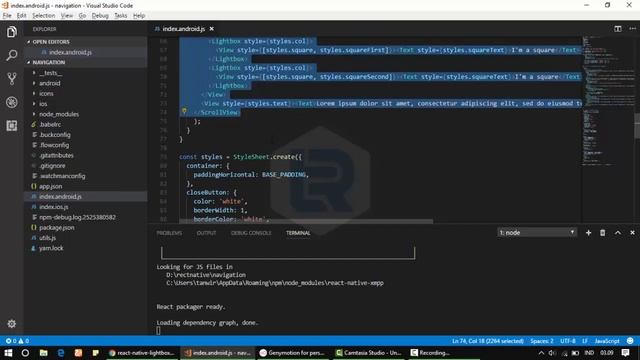Open the Go menu
Image resolution: width=640 pixels, height=360 pixels.
tap(82, 16)
